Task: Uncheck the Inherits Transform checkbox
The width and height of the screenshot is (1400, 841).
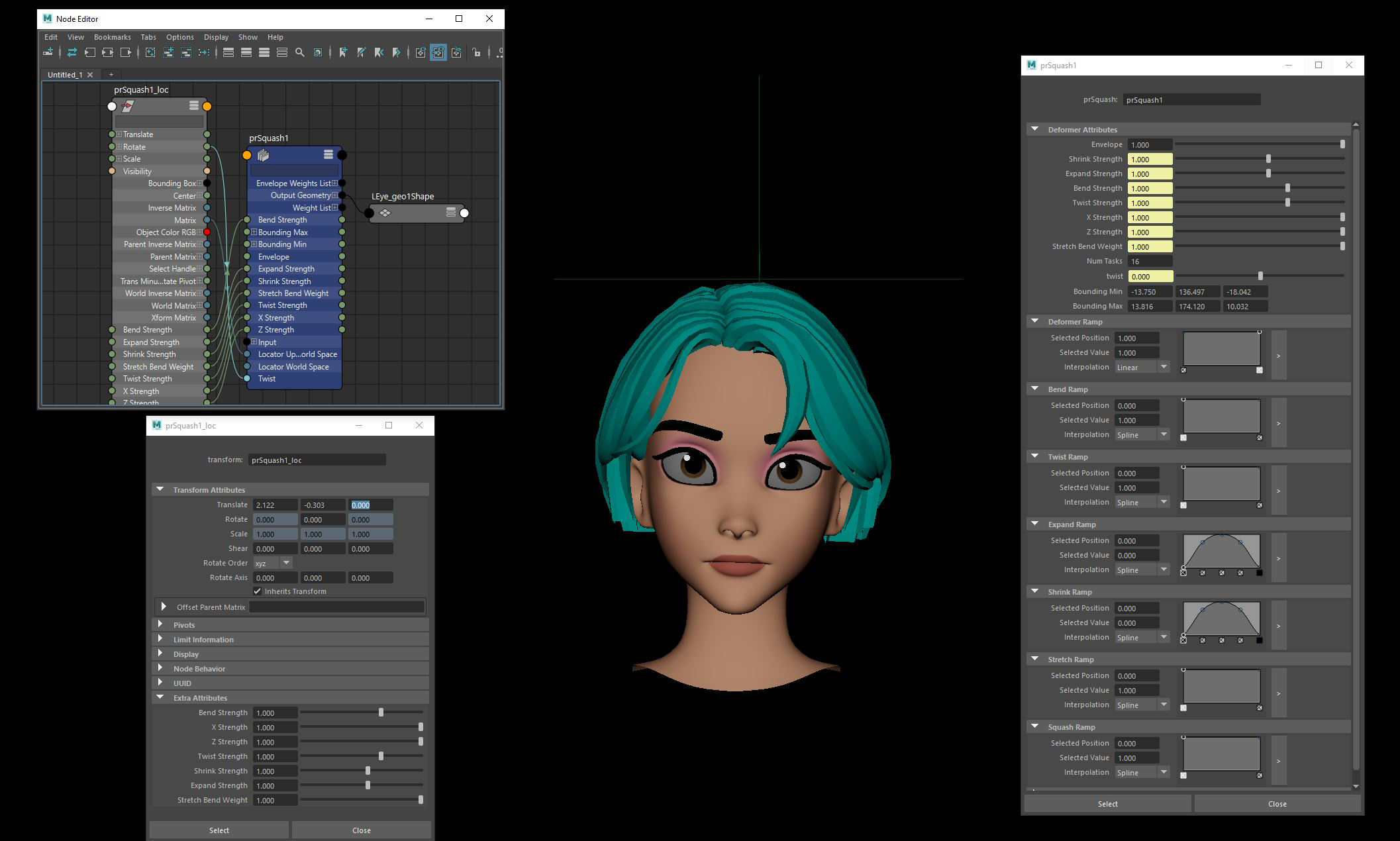Action: pyautogui.click(x=258, y=591)
